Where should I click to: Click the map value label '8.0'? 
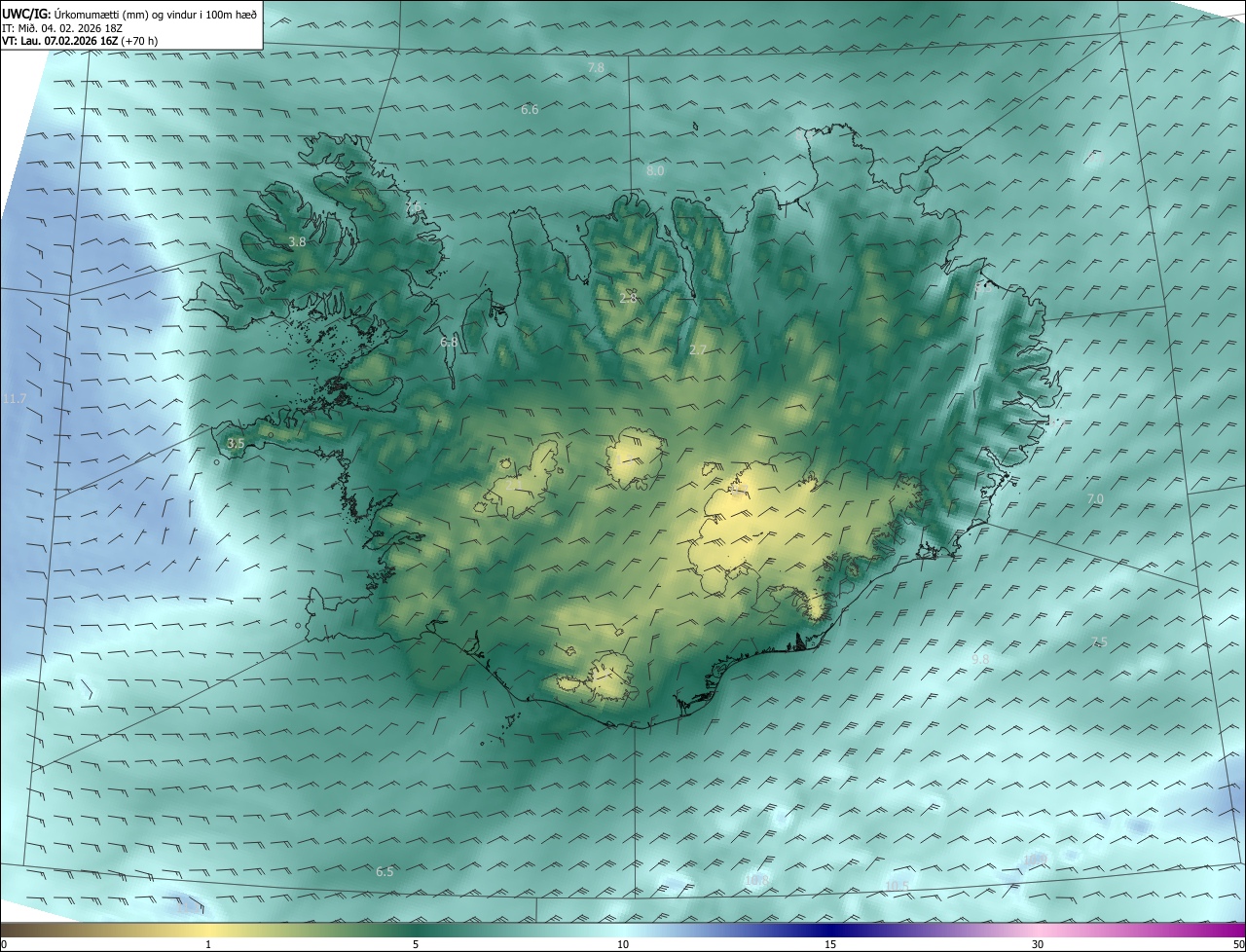pyautogui.click(x=655, y=171)
